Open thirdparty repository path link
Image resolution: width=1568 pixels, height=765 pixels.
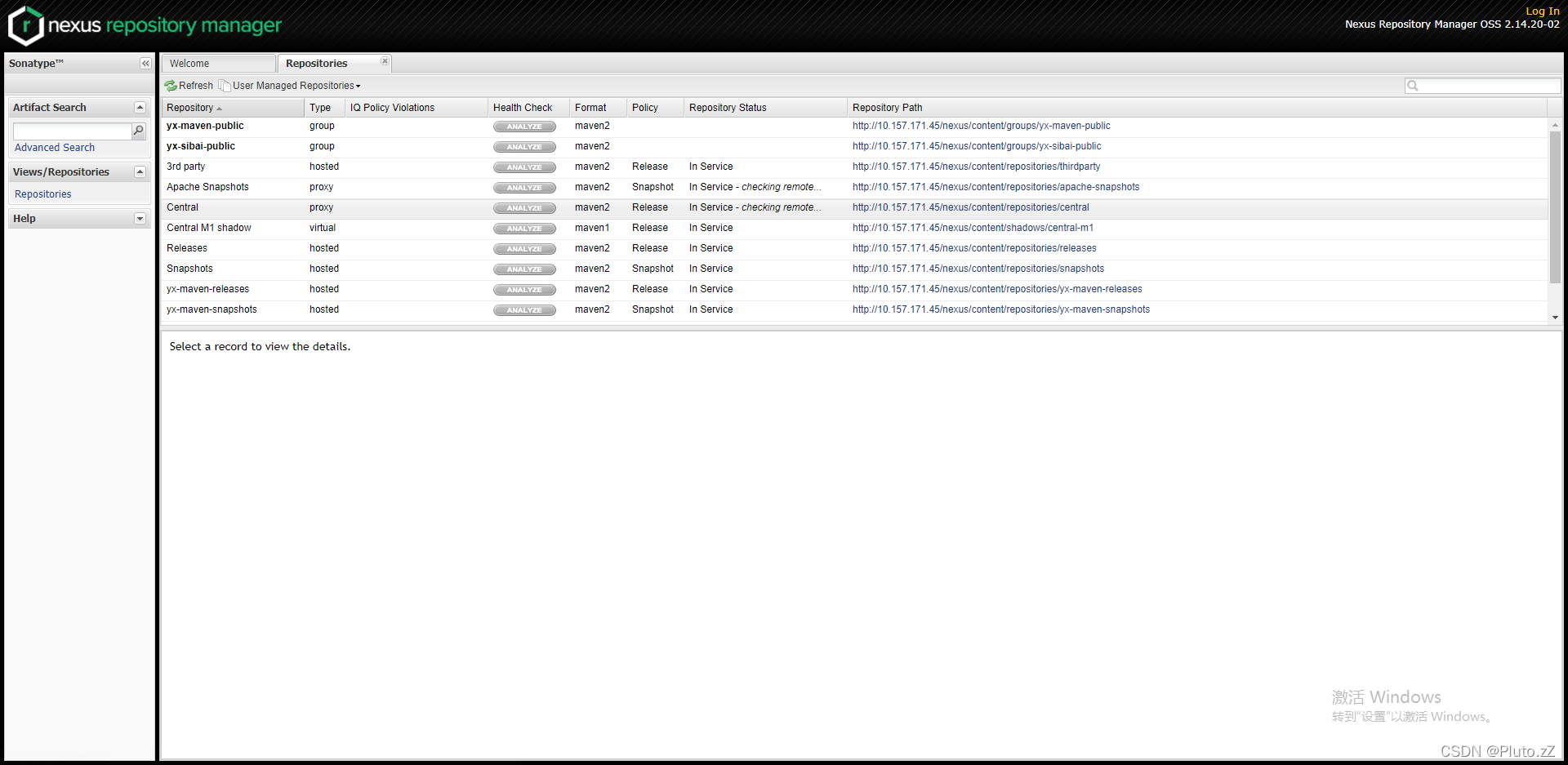976,167
